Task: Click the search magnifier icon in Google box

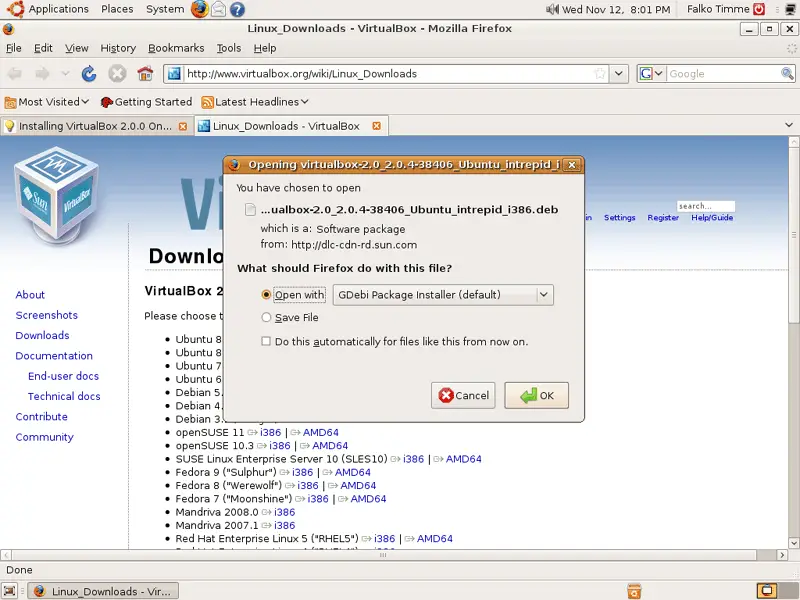Action: (x=787, y=74)
